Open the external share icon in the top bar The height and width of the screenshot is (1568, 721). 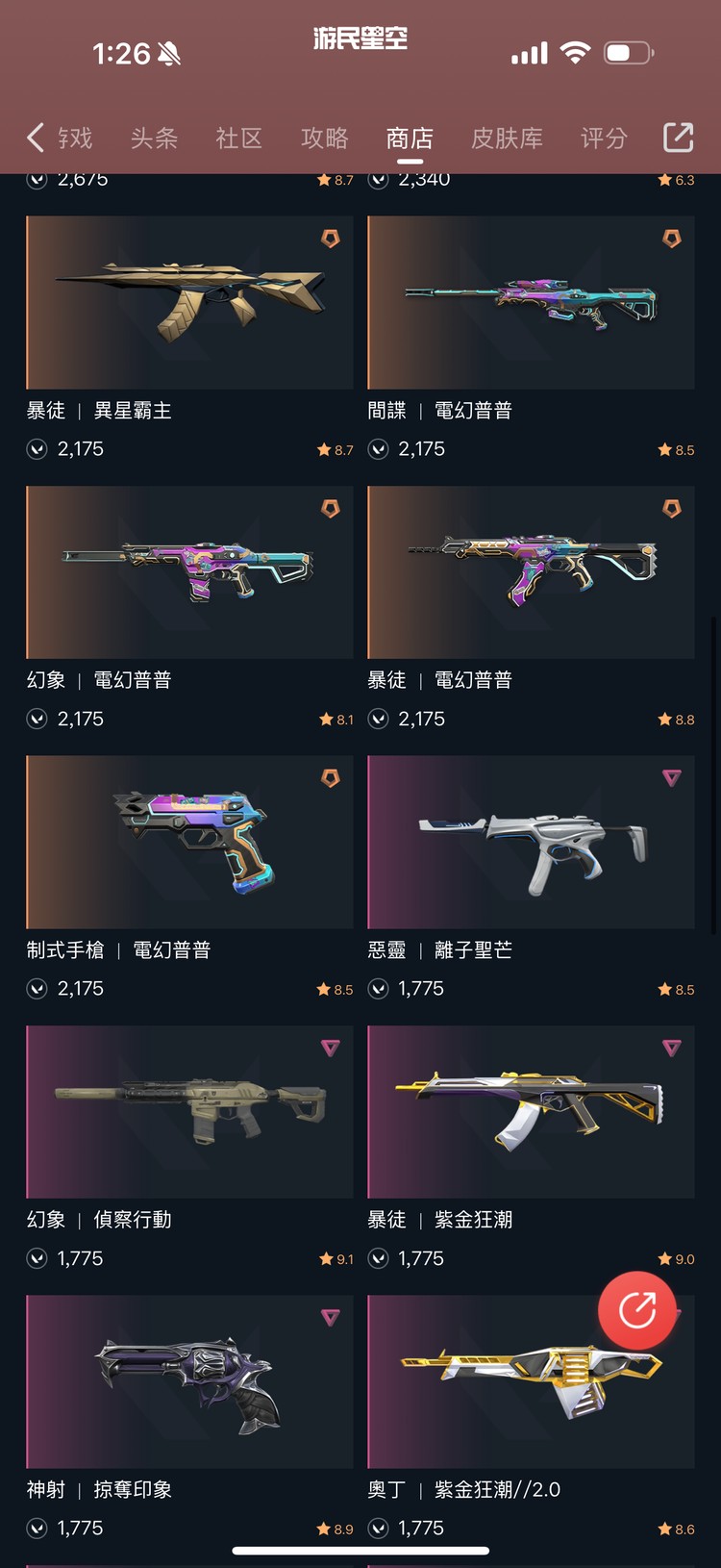point(679,138)
